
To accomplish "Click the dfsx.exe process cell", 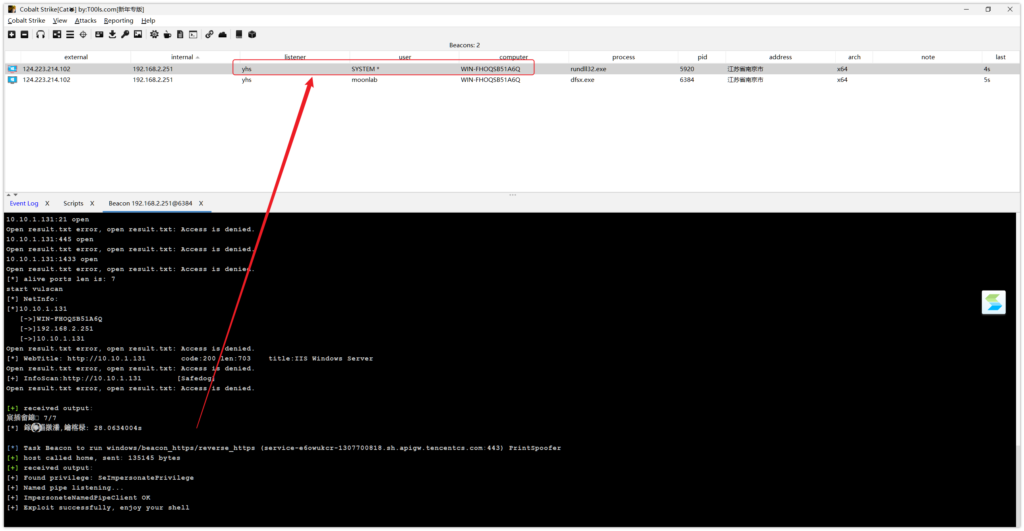I will pos(582,80).
